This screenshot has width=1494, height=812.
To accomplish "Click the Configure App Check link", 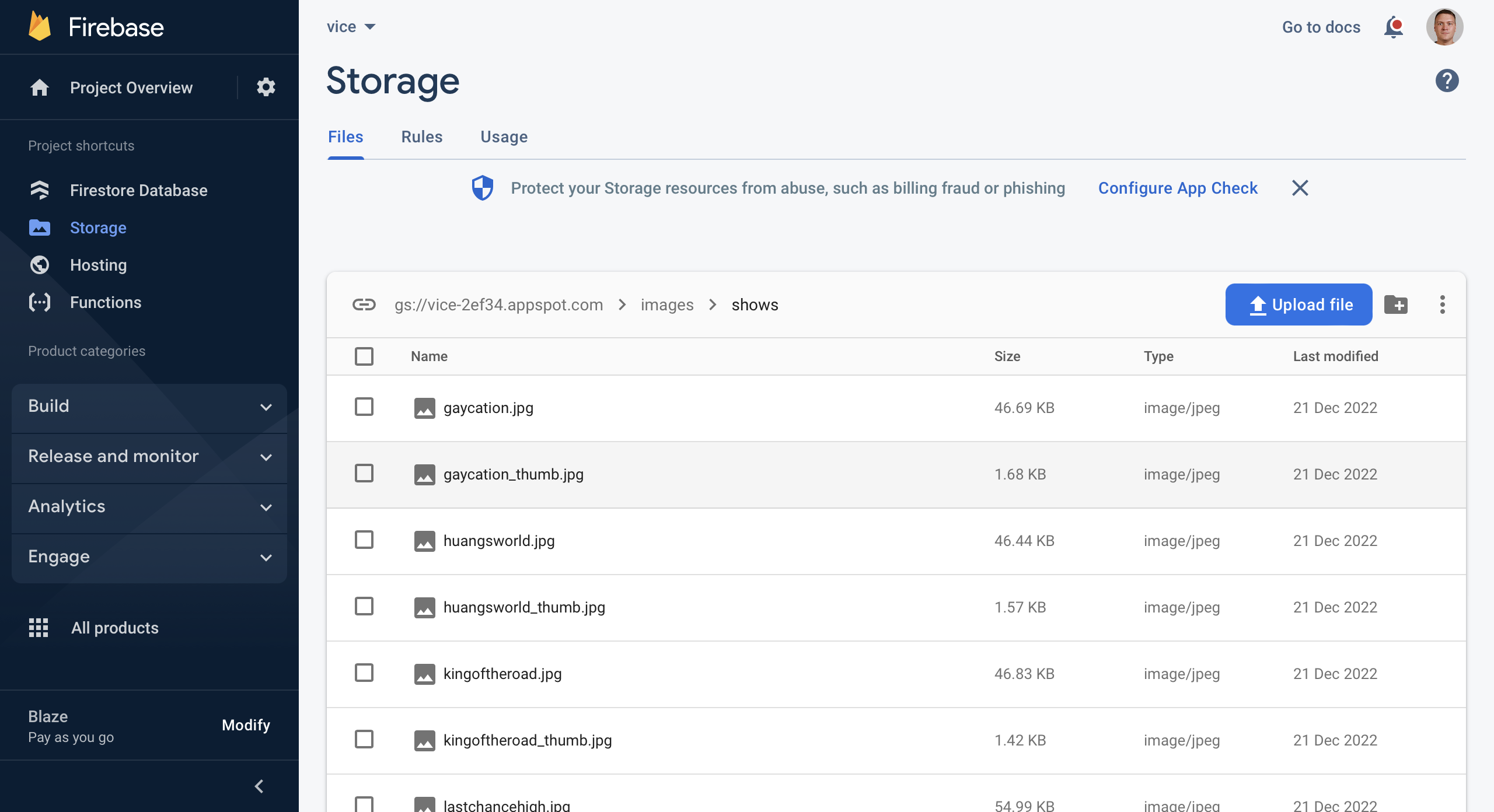I will tap(1178, 188).
